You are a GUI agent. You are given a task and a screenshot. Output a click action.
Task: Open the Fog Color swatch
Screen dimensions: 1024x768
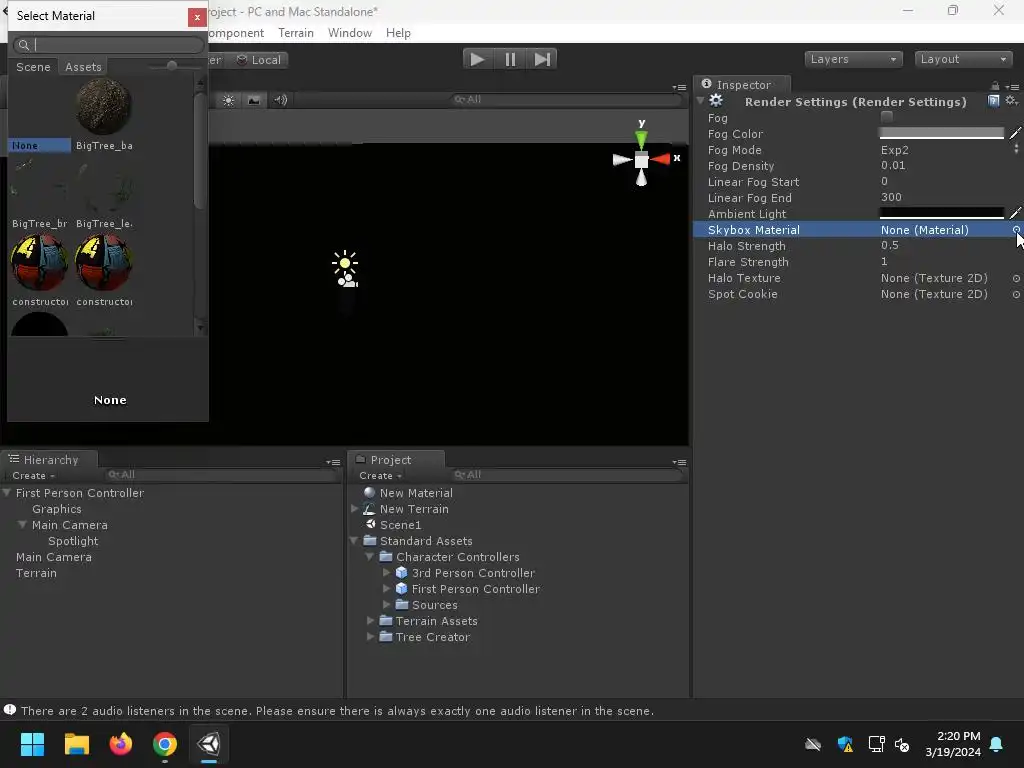pos(941,133)
